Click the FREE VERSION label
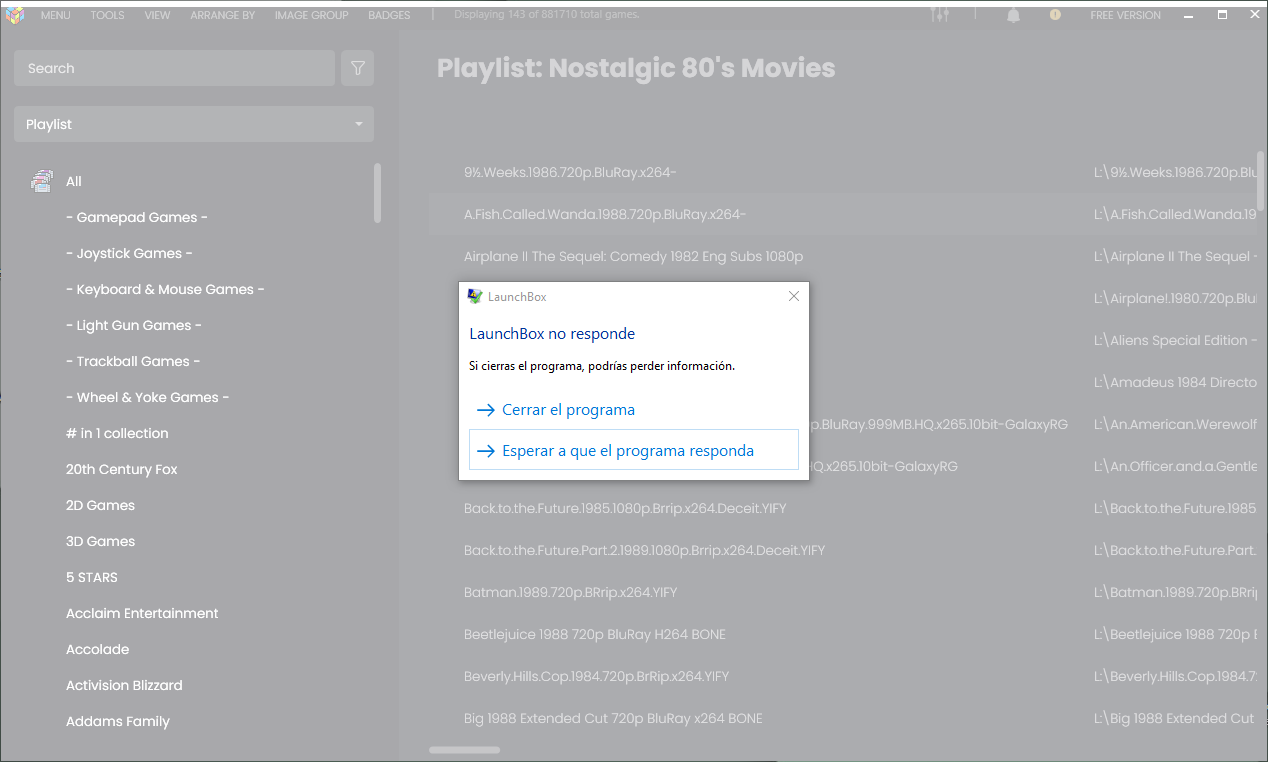1268x762 pixels. 1126,15
